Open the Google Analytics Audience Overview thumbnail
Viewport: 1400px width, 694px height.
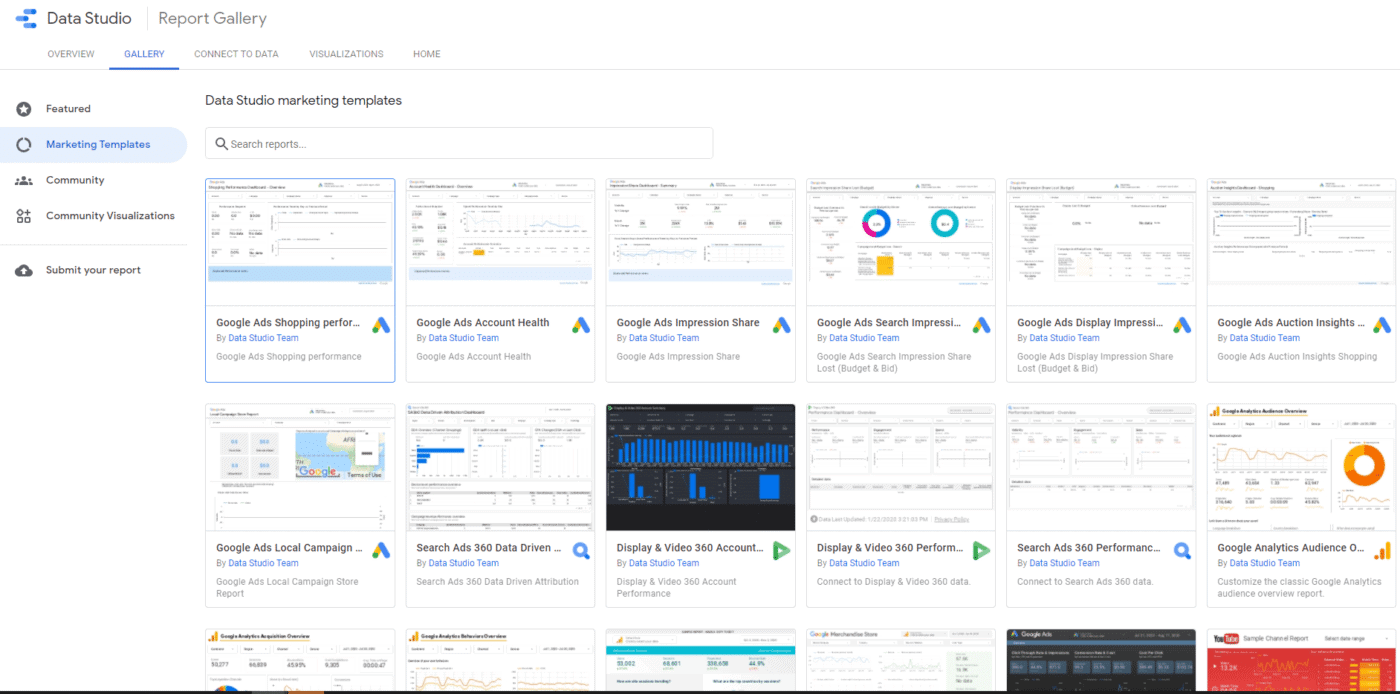pyautogui.click(x=1300, y=466)
